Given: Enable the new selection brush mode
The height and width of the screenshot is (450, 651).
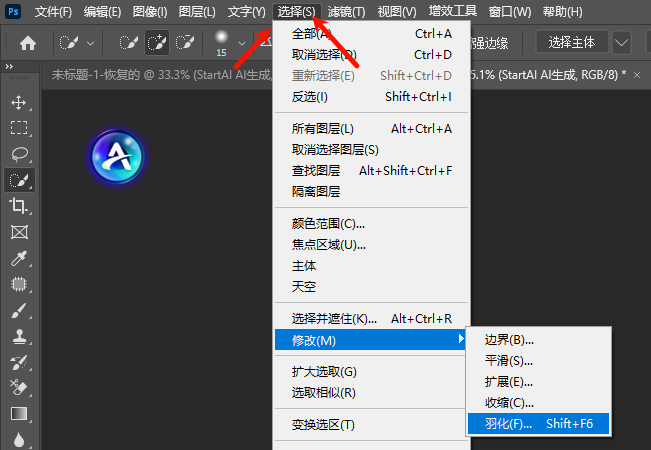Looking at the screenshot, I should [x=129, y=43].
